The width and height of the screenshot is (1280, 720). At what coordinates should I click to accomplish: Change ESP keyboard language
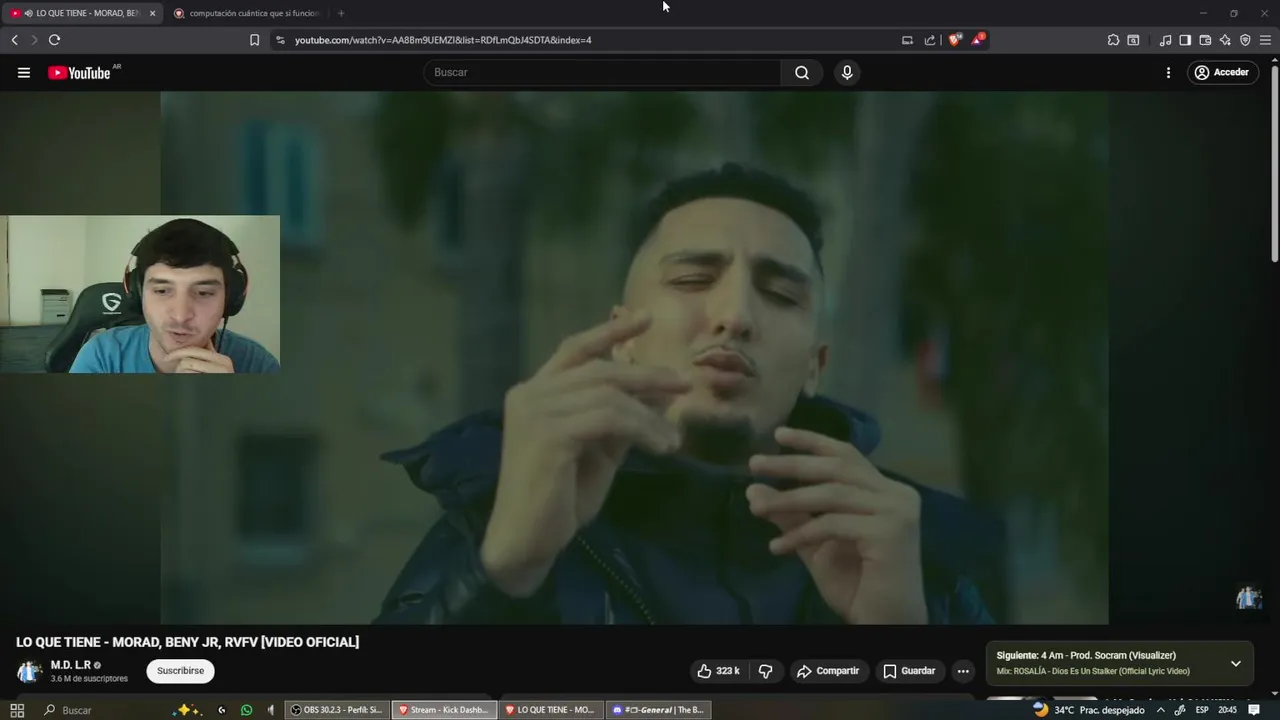click(x=1202, y=710)
